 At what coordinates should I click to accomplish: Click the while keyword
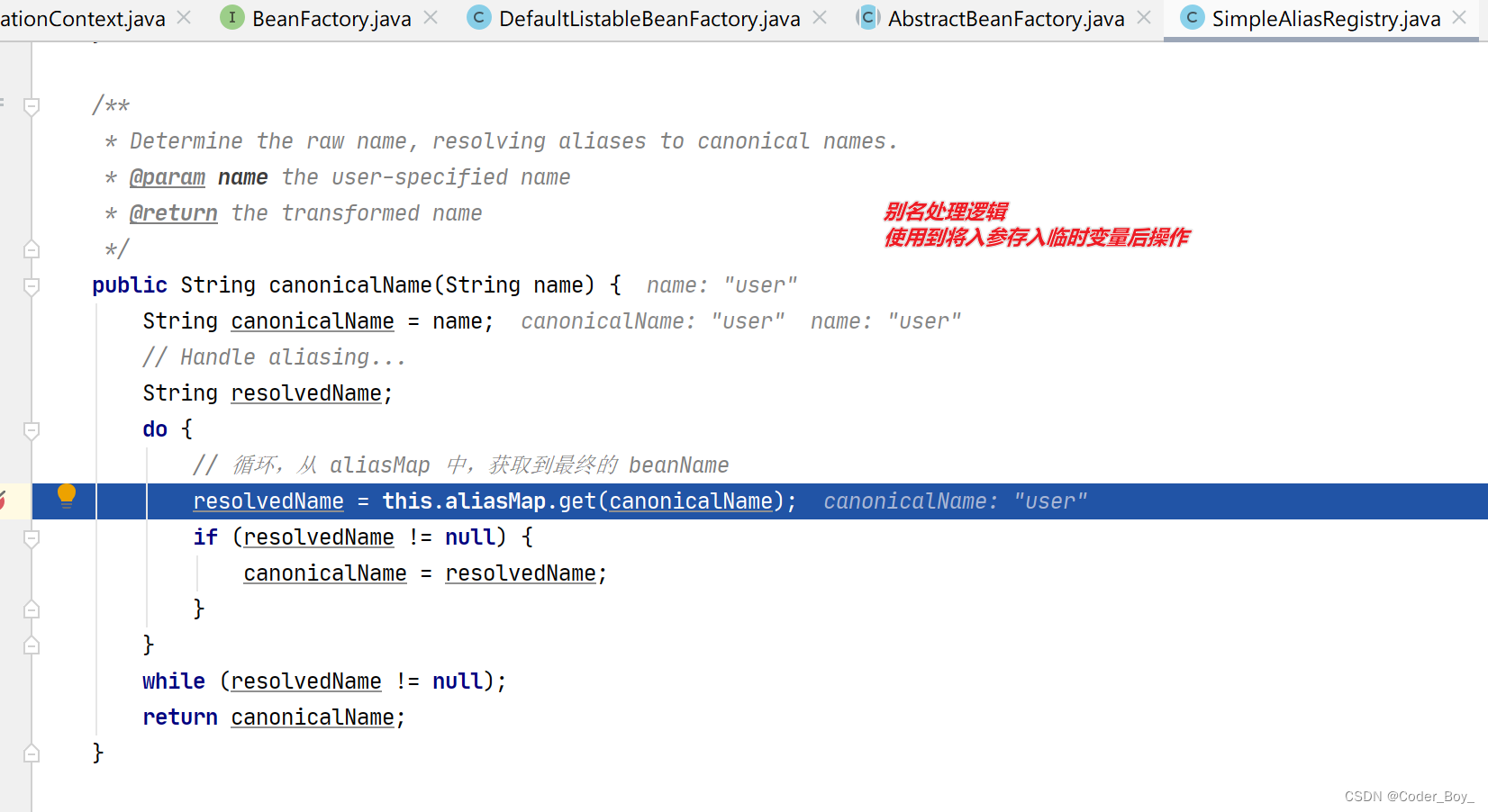[x=174, y=681]
